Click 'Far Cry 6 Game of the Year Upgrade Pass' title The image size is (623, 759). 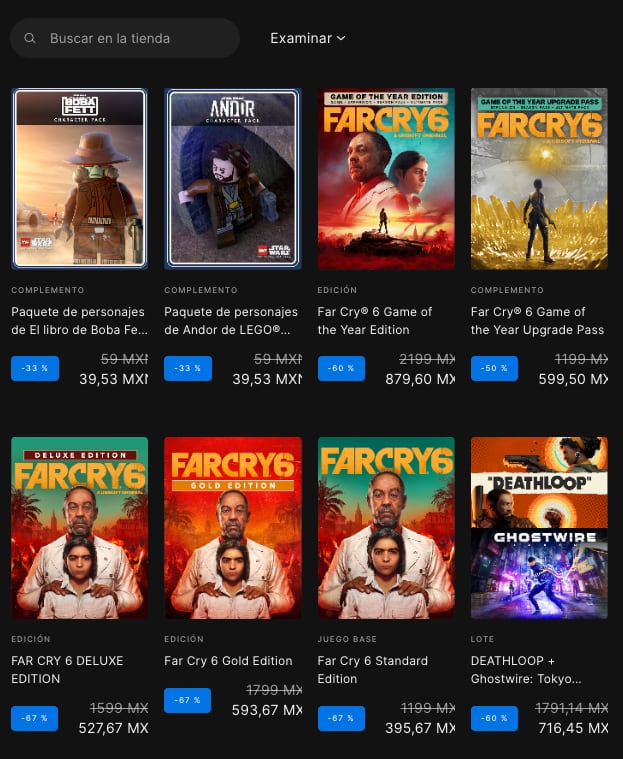537,321
